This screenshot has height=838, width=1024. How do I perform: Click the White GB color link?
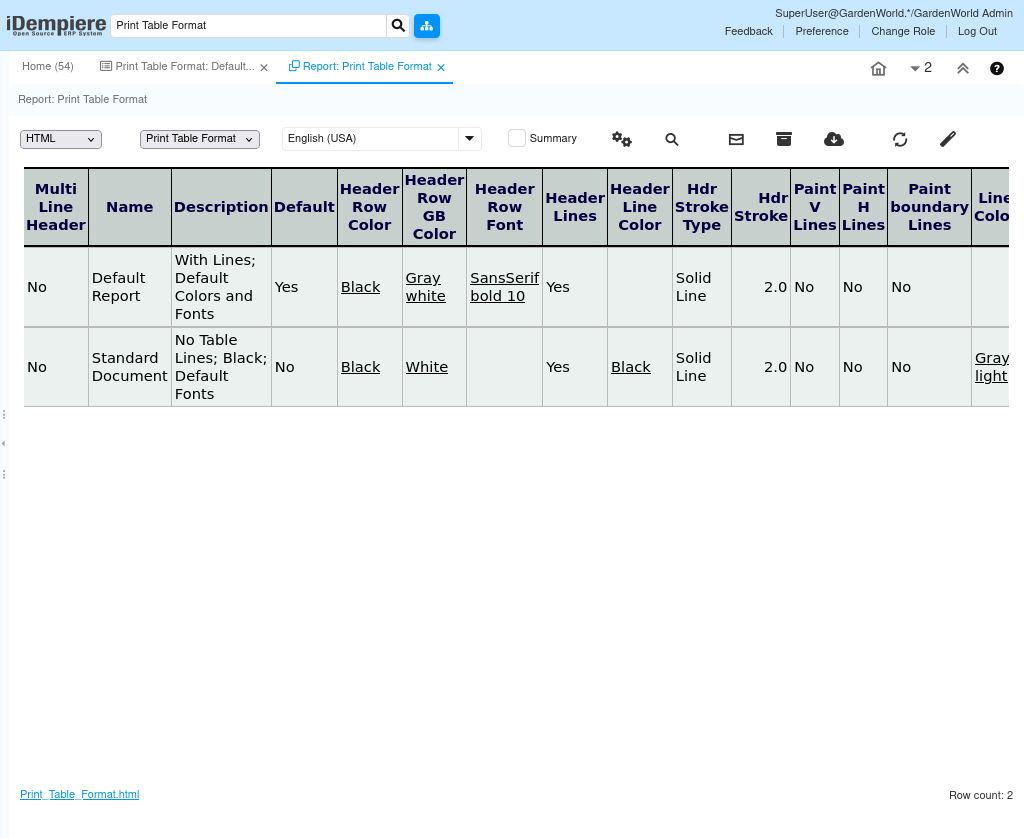click(426, 367)
